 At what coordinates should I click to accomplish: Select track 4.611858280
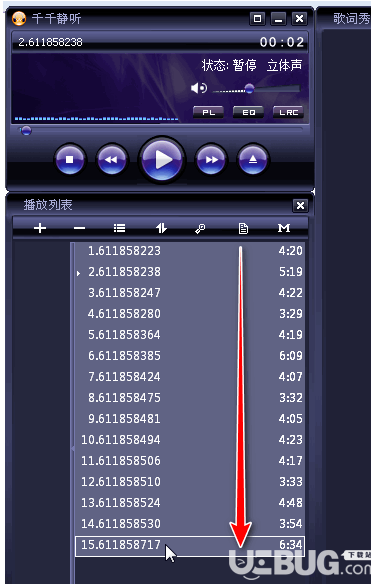[190, 314]
